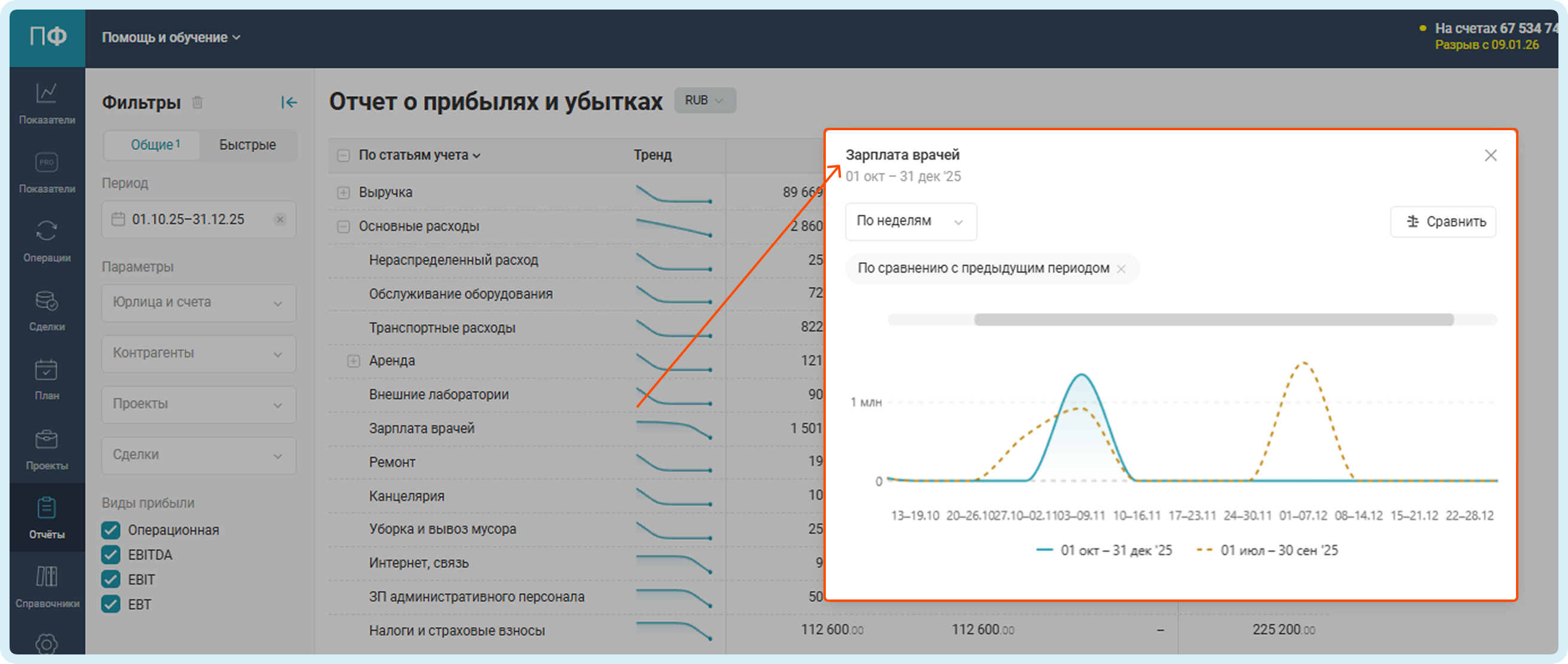Image resolution: width=1568 pixels, height=664 pixels.
Task: Toggle the EBT checkbox
Action: point(111,604)
